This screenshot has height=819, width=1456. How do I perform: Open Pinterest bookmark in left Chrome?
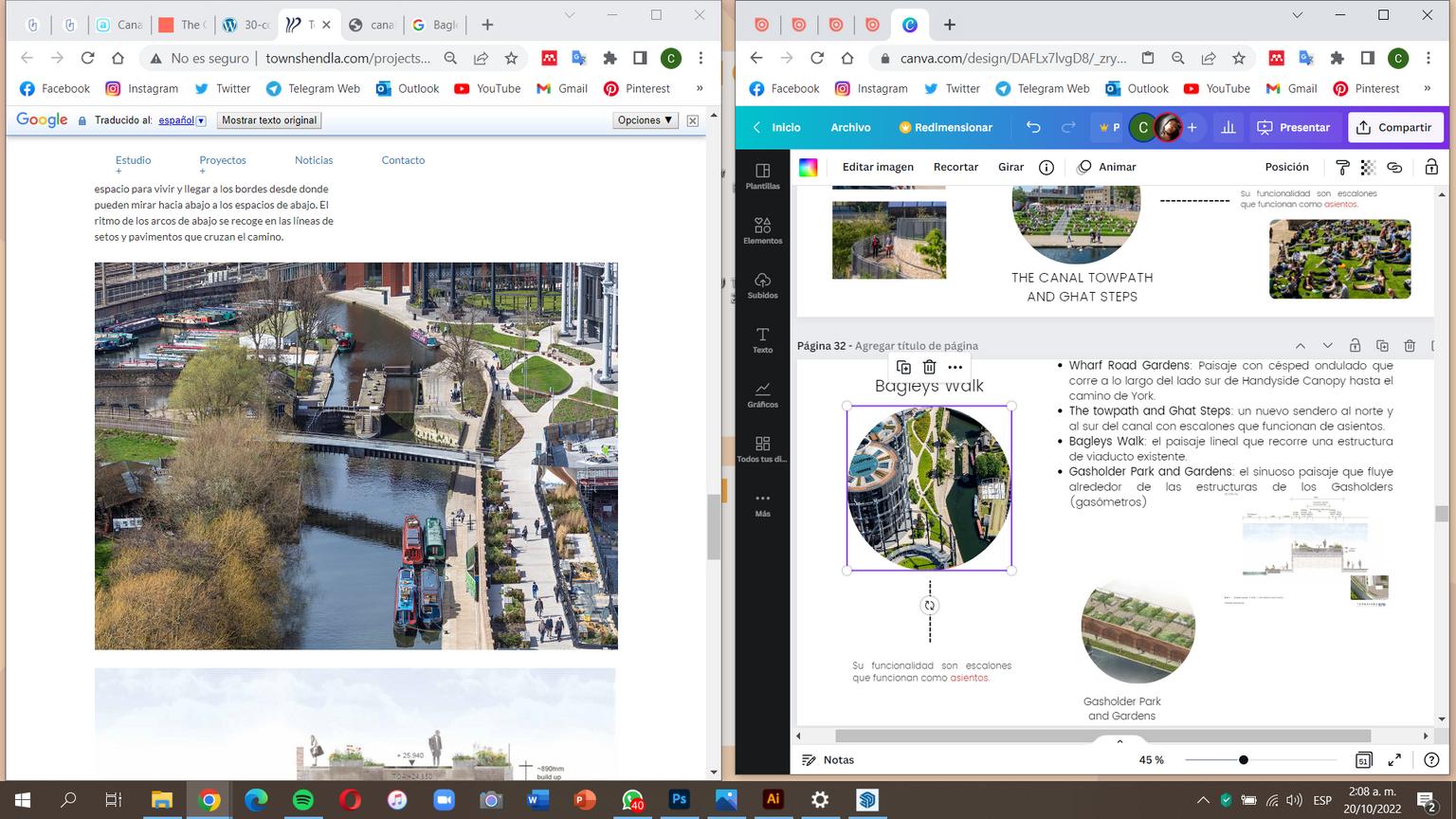[637, 88]
